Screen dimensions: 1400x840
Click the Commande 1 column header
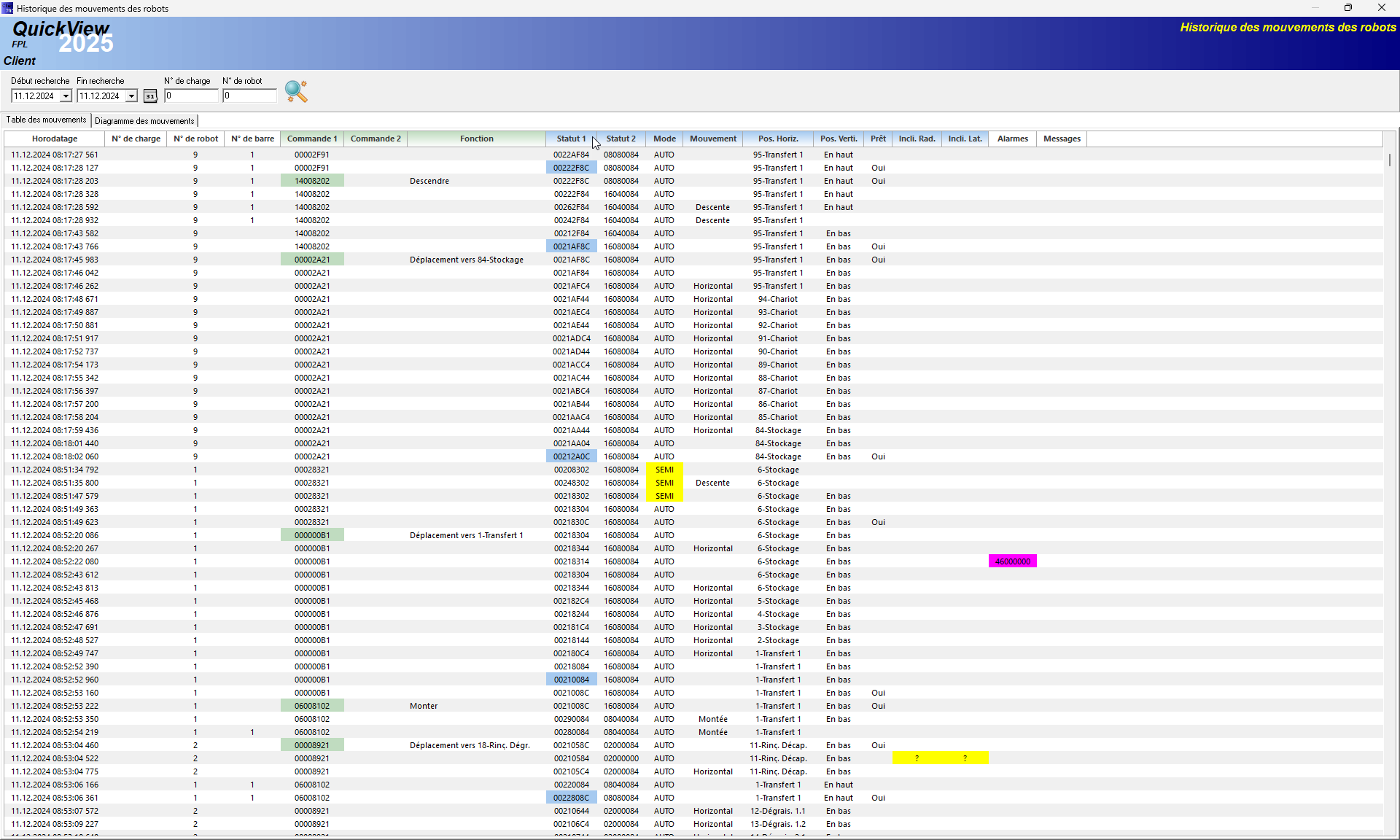click(312, 139)
